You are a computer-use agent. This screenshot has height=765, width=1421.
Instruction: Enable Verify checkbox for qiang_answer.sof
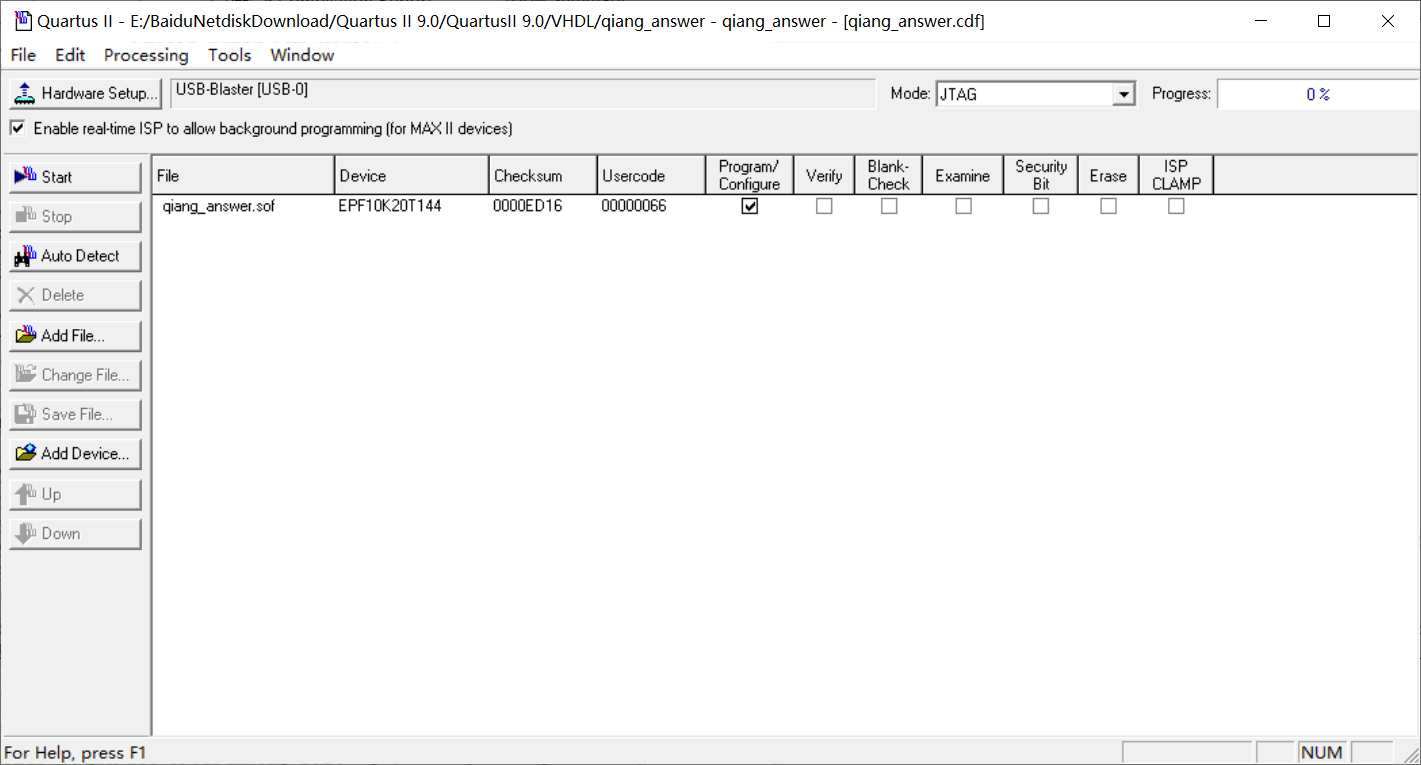[x=824, y=206]
